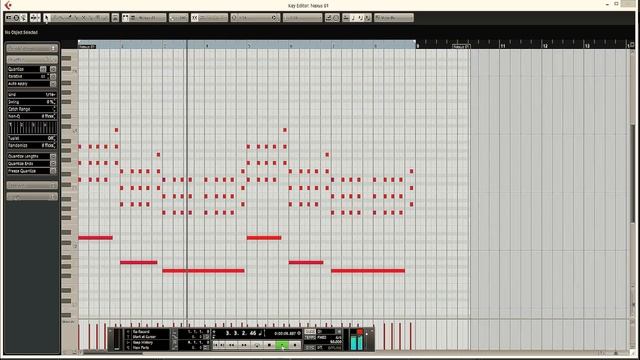Click bar 13 in the ruler
640x360 pixels.
pos(587,46)
